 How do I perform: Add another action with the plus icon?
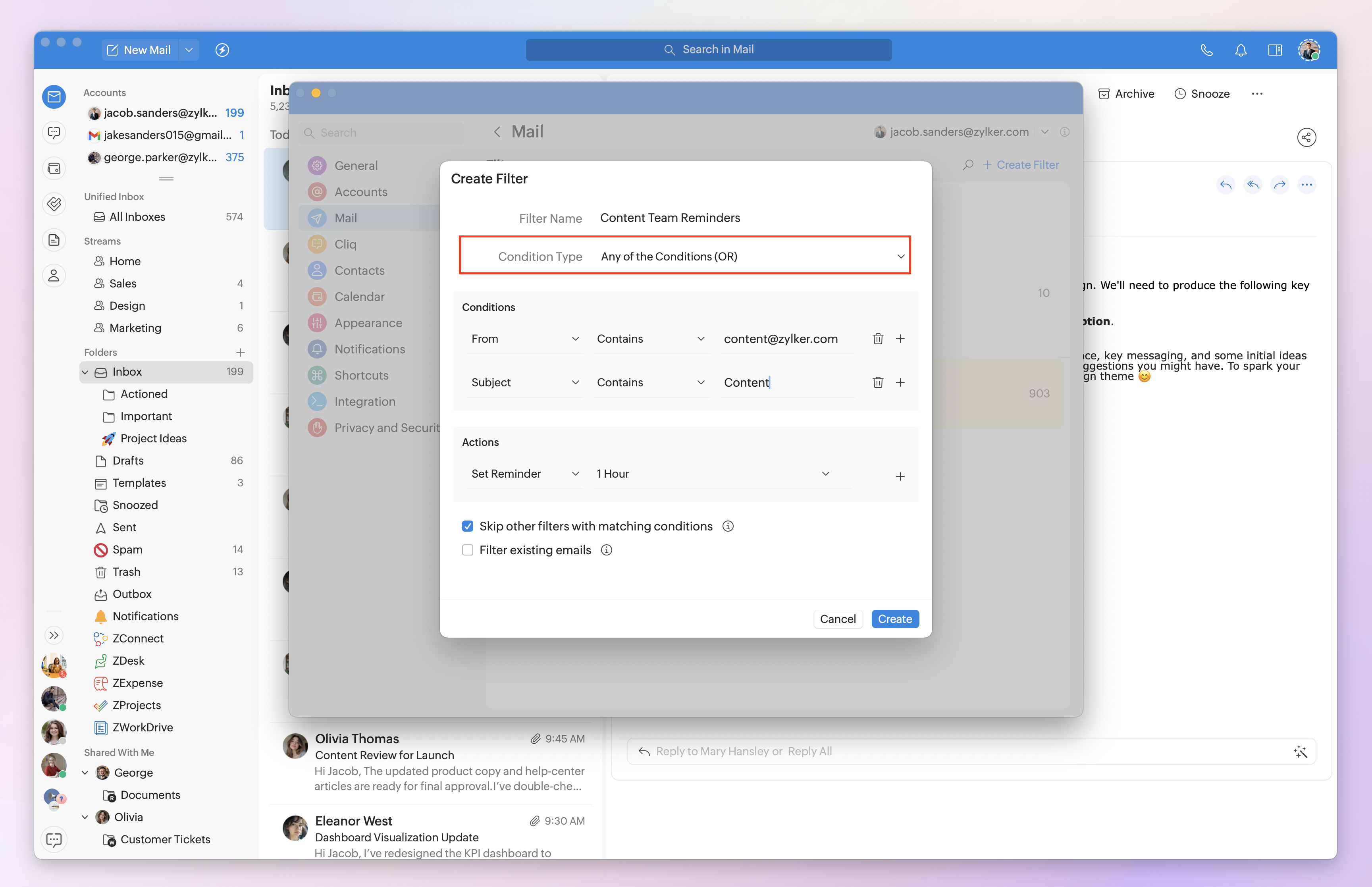900,476
